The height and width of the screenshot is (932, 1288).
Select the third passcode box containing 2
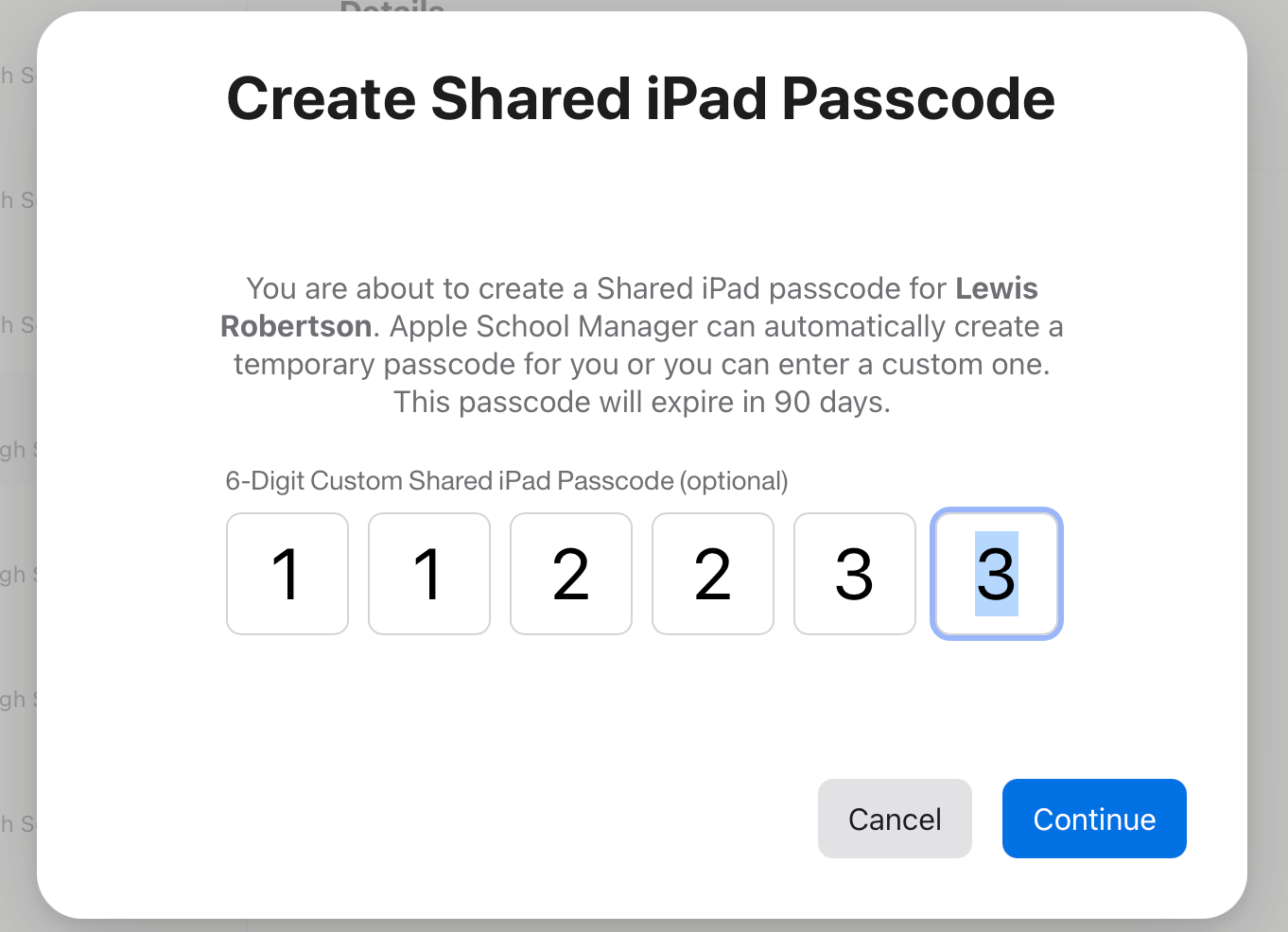click(570, 574)
